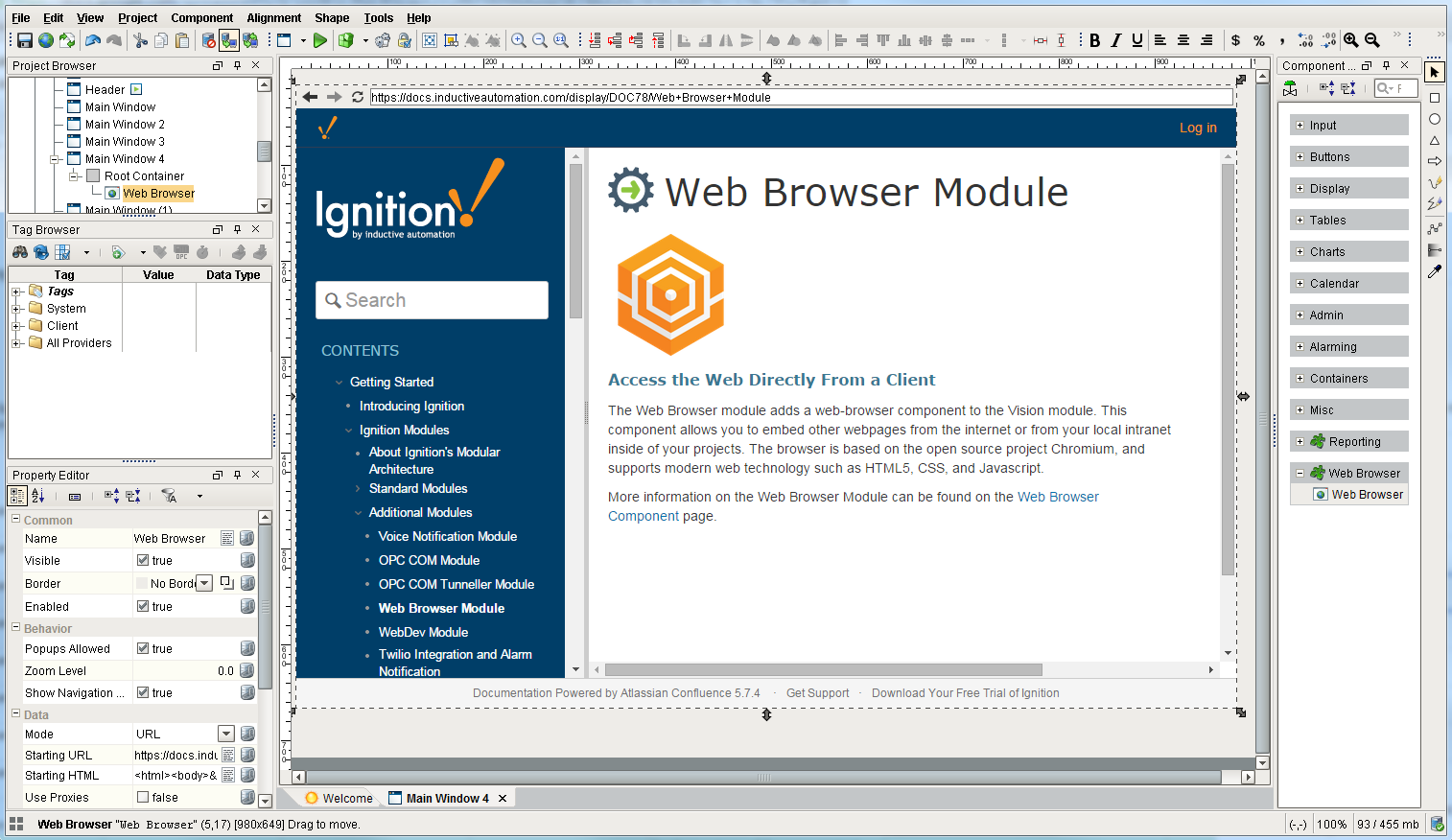Open the Border dropdown in Property Editor
Image resolution: width=1452 pixels, height=840 pixels.
pyautogui.click(x=204, y=583)
